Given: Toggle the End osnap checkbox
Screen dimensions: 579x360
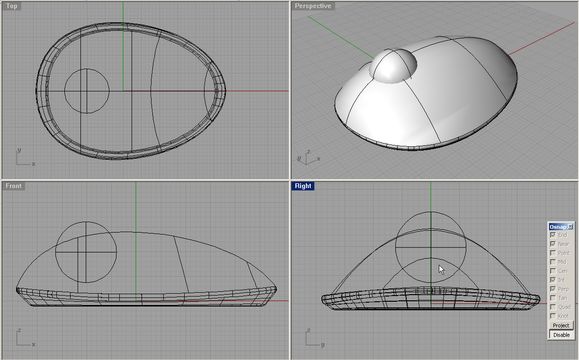Looking at the screenshot, I should click(553, 235).
